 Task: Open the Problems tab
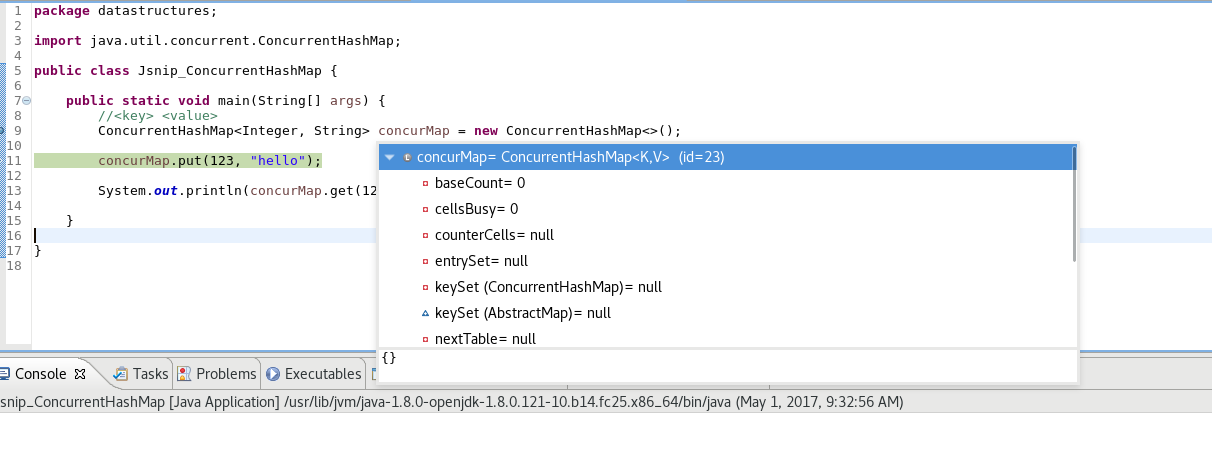pos(225,374)
